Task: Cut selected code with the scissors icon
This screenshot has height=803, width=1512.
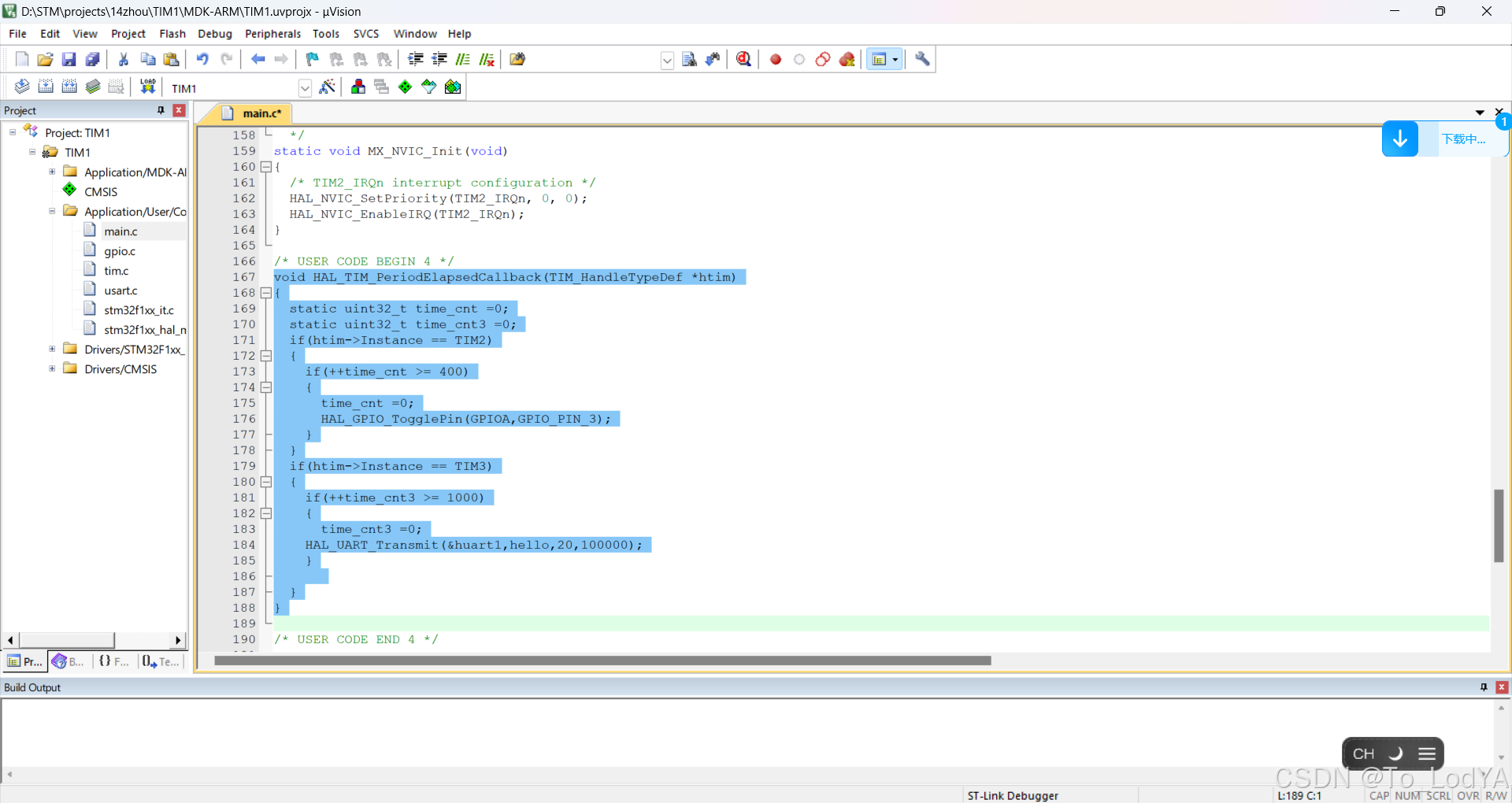Action: click(124, 59)
